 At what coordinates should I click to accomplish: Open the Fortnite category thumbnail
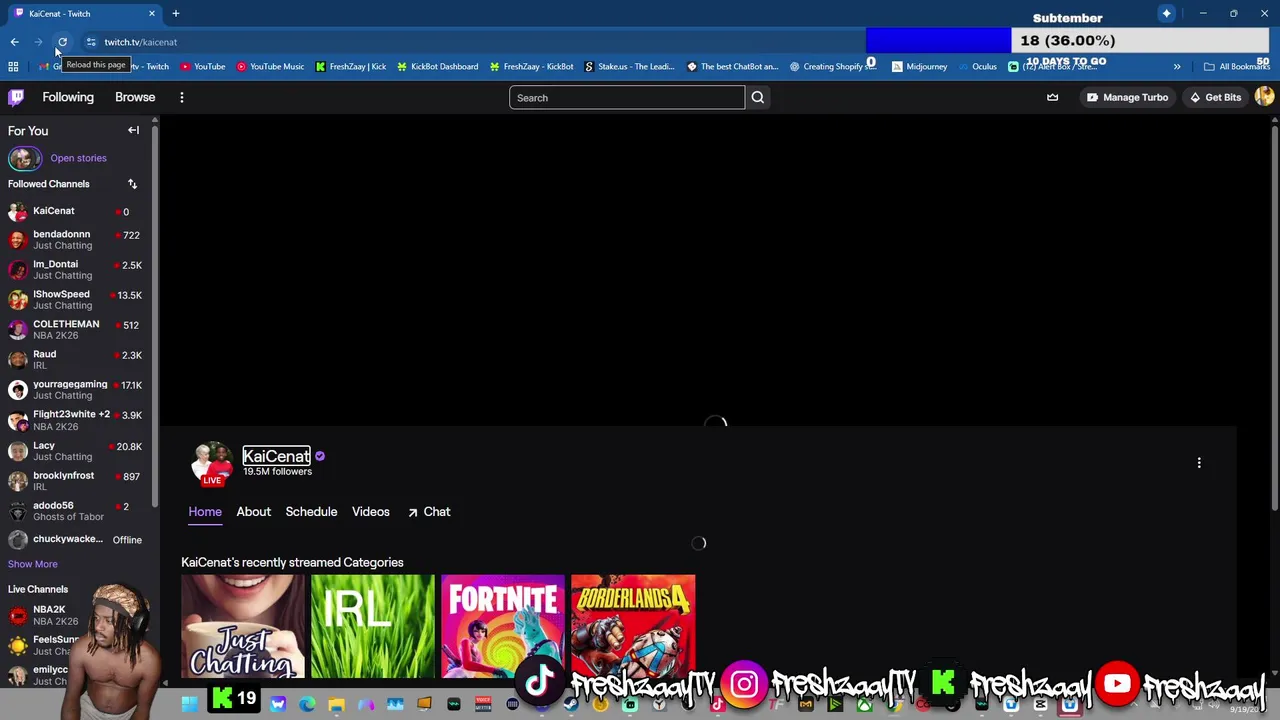point(503,626)
